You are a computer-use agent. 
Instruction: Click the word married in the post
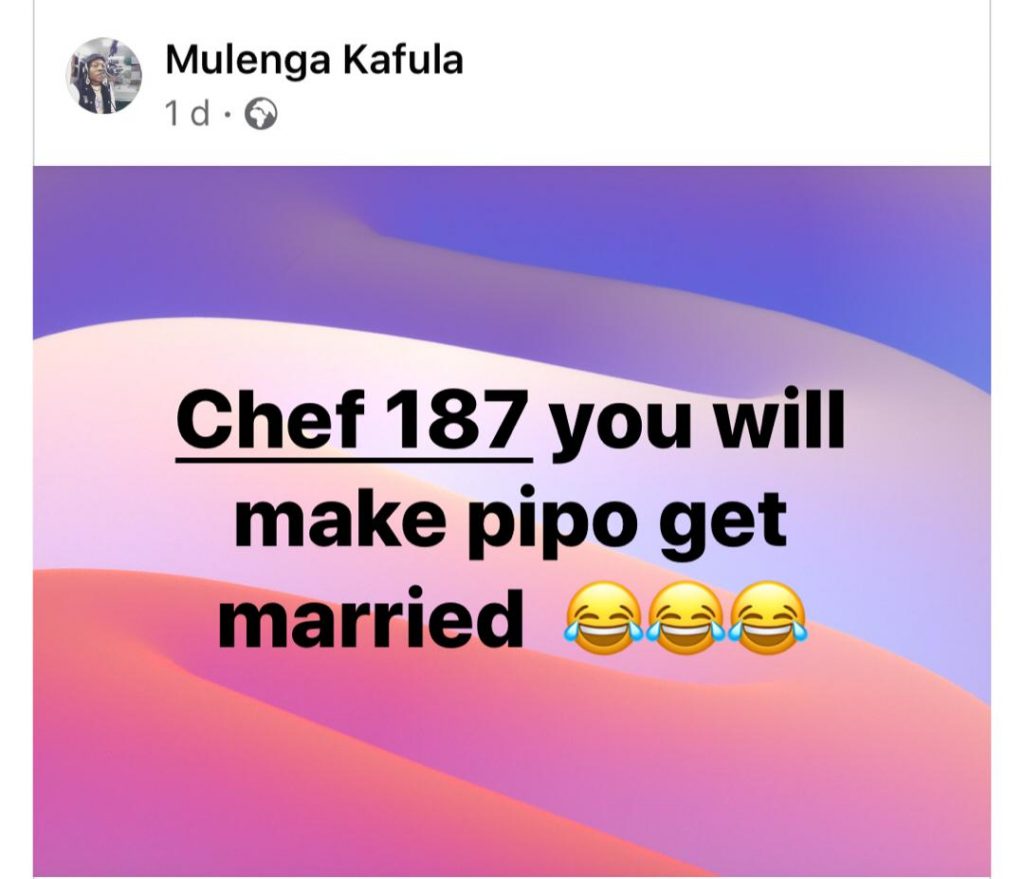(371, 618)
